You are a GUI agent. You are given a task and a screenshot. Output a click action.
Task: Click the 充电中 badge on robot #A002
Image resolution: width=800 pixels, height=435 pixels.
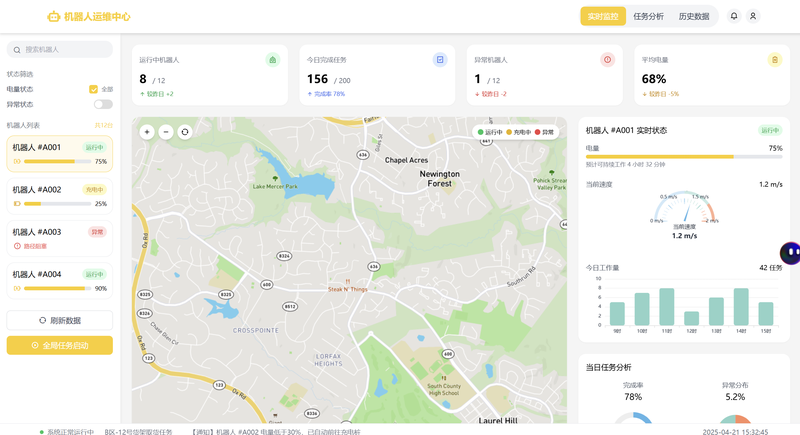pyautogui.click(x=94, y=190)
